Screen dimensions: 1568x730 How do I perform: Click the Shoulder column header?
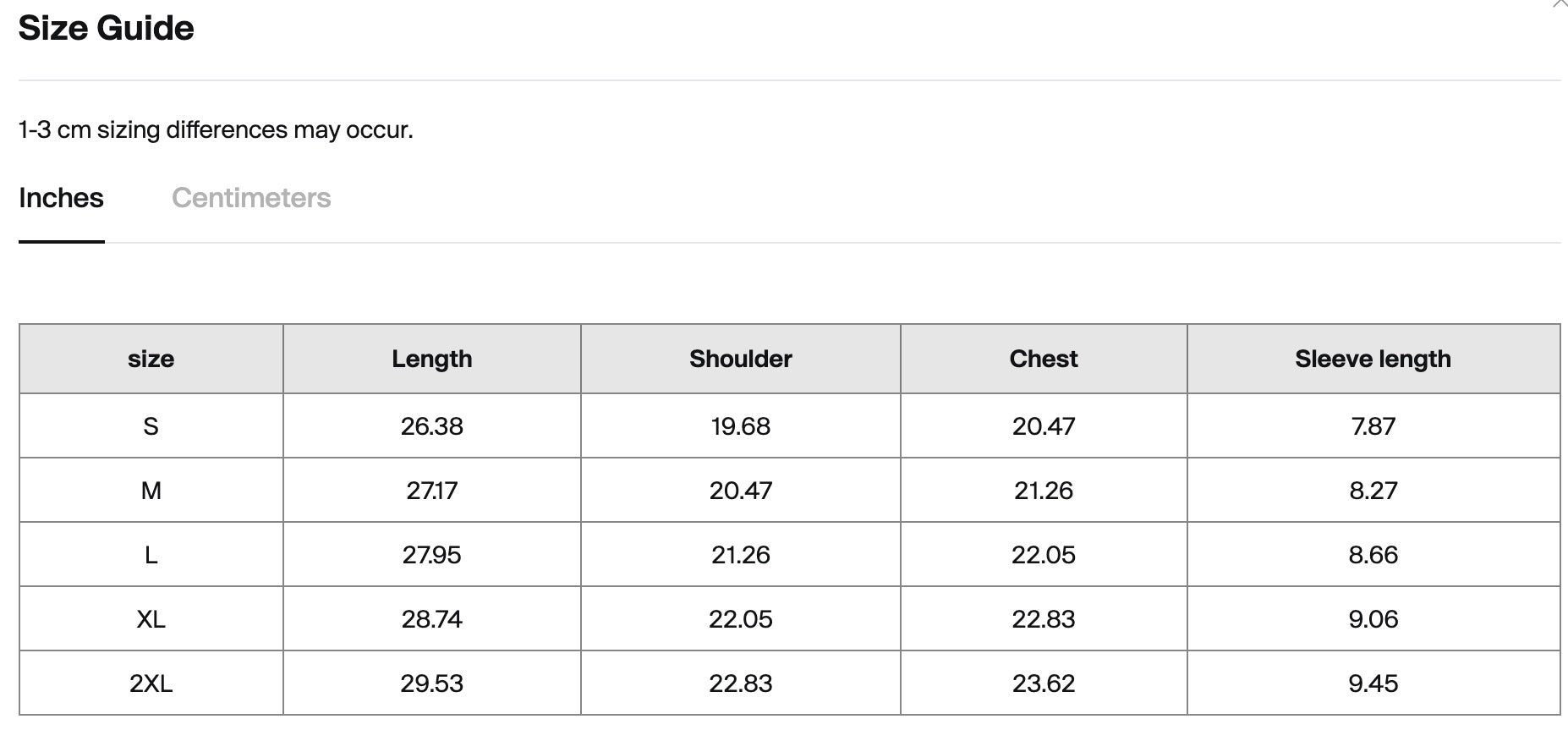point(740,359)
